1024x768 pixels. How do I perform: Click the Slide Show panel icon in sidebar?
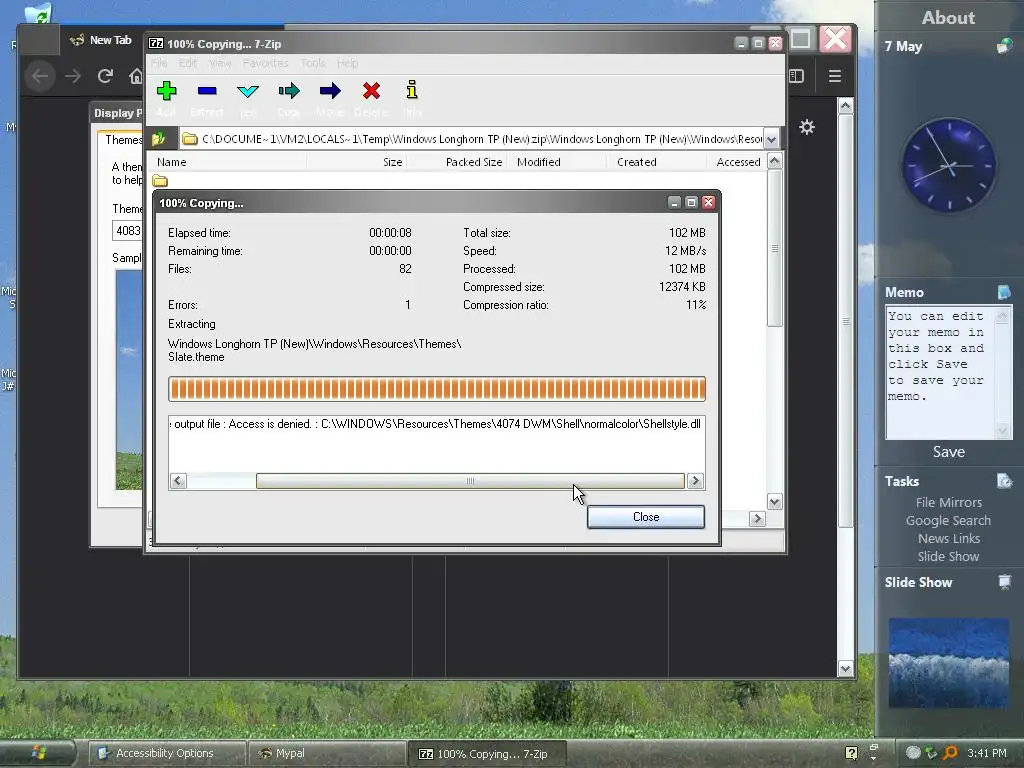(1004, 582)
